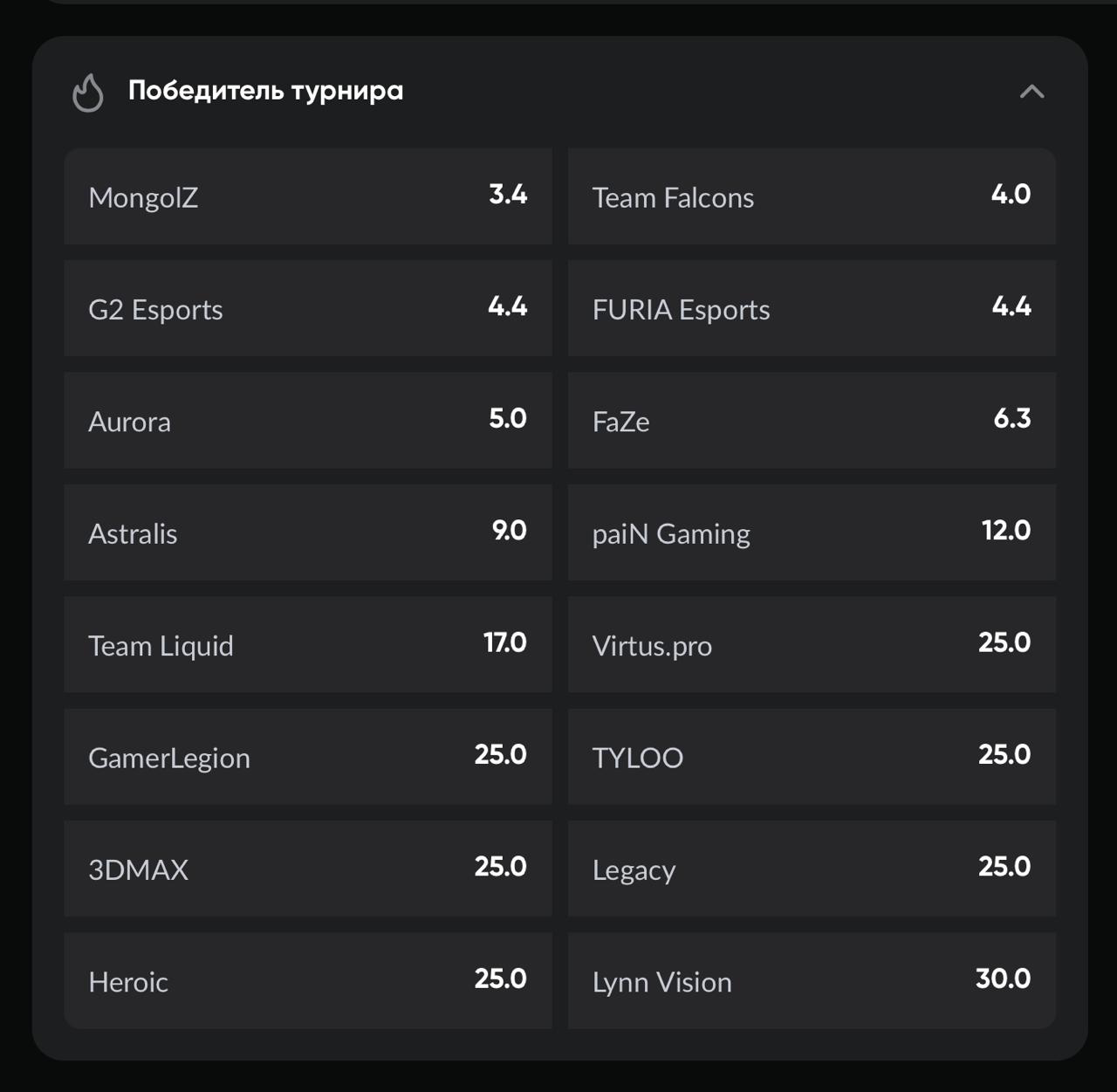Pick Legacy at 25.0

[812, 869]
